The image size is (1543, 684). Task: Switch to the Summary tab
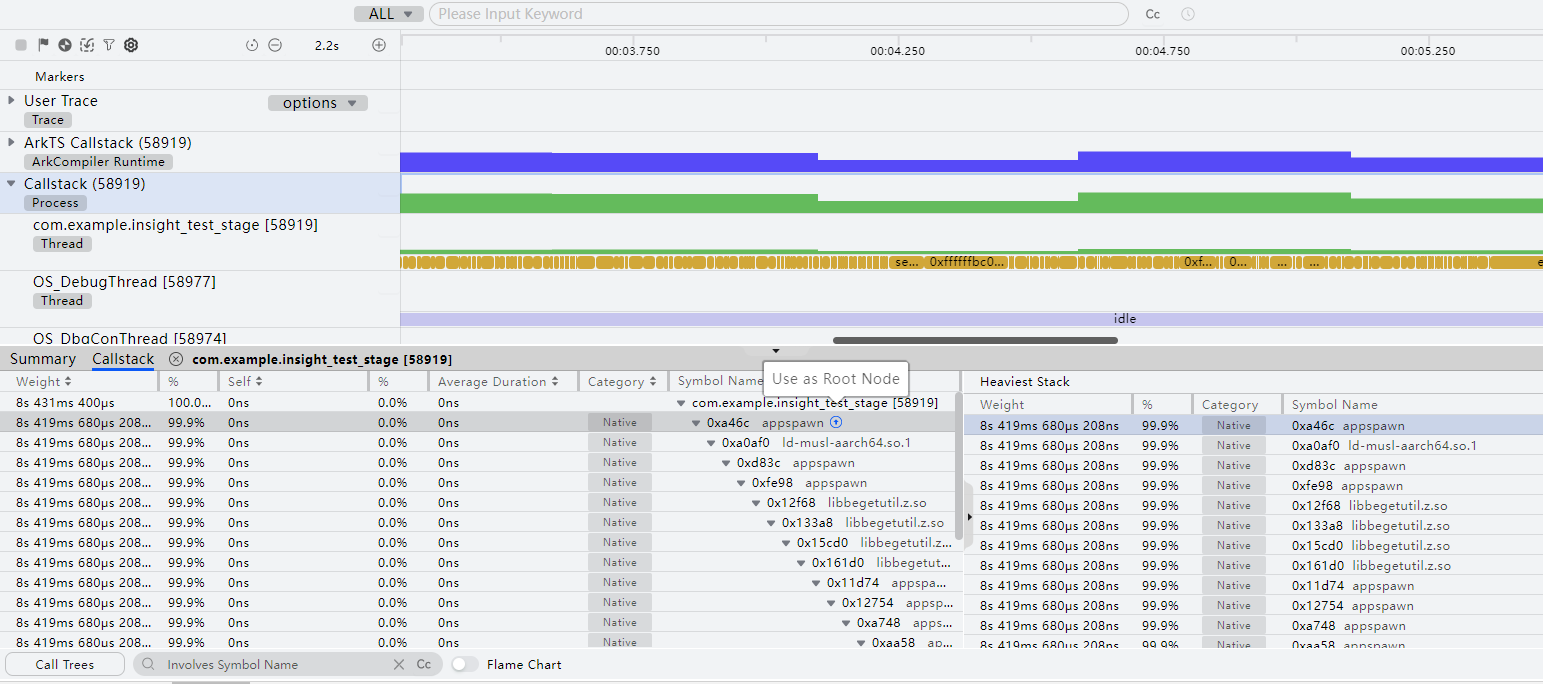tap(43, 359)
